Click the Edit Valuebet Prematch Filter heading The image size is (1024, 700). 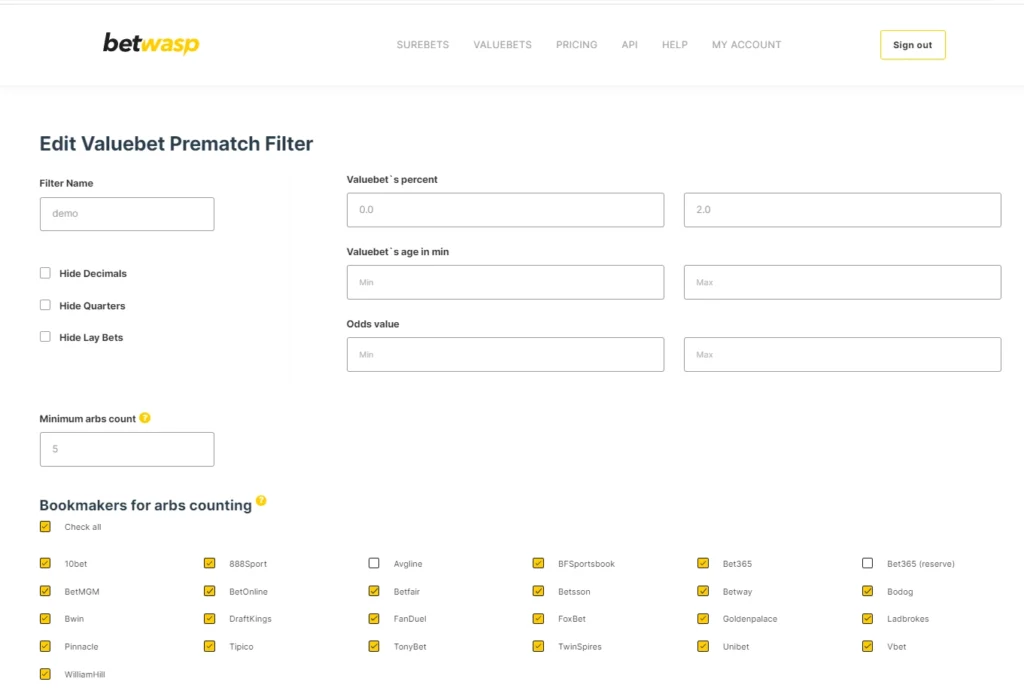click(x=176, y=144)
